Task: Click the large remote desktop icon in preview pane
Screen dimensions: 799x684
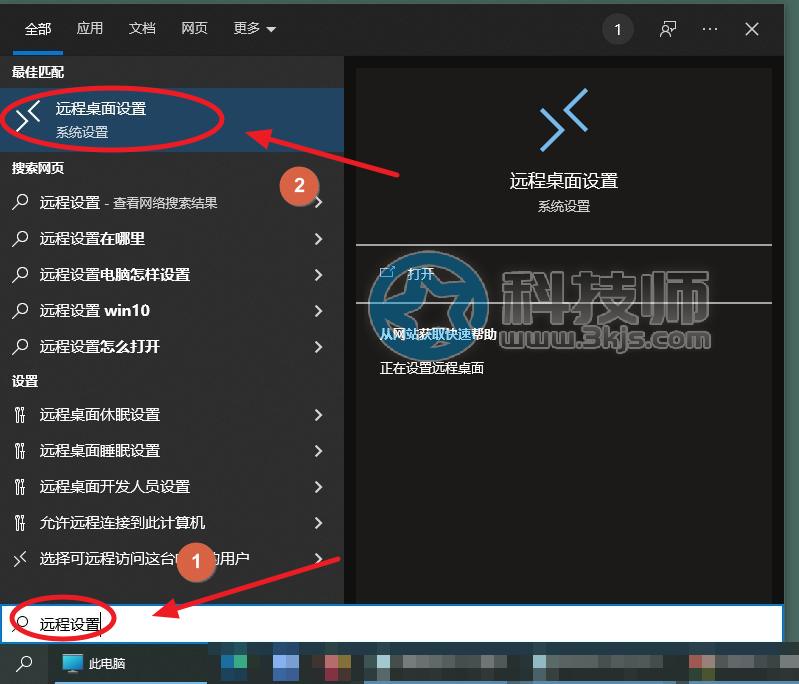Action: 564,120
